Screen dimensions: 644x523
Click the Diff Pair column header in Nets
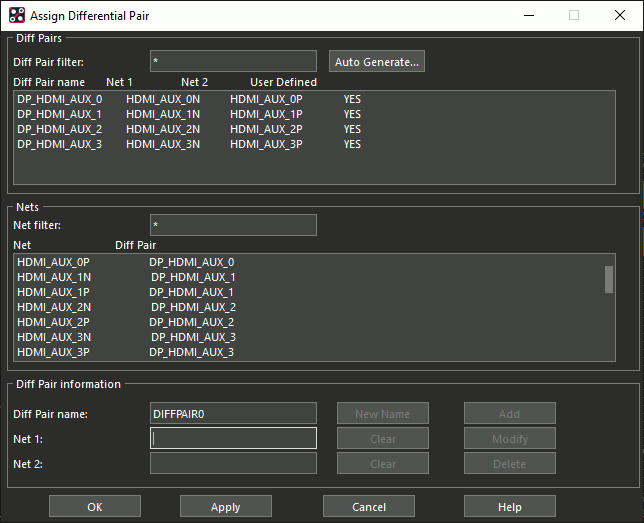[136, 245]
